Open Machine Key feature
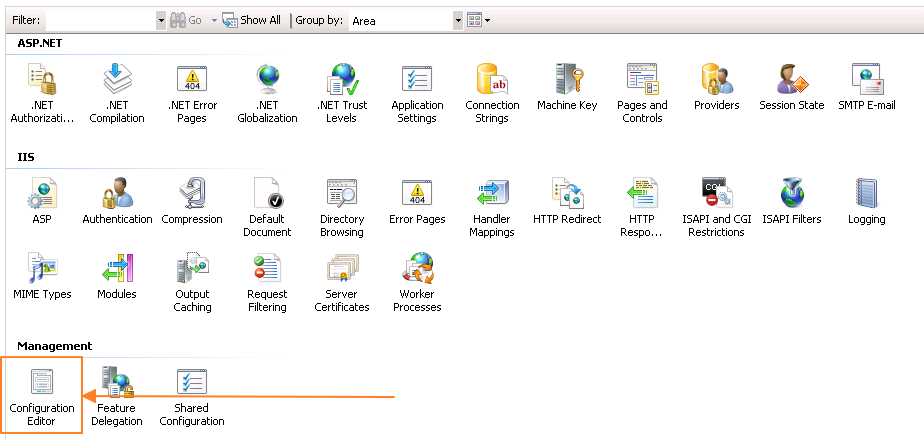The height and width of the screenshot is (439, 924). click(567, 87)
